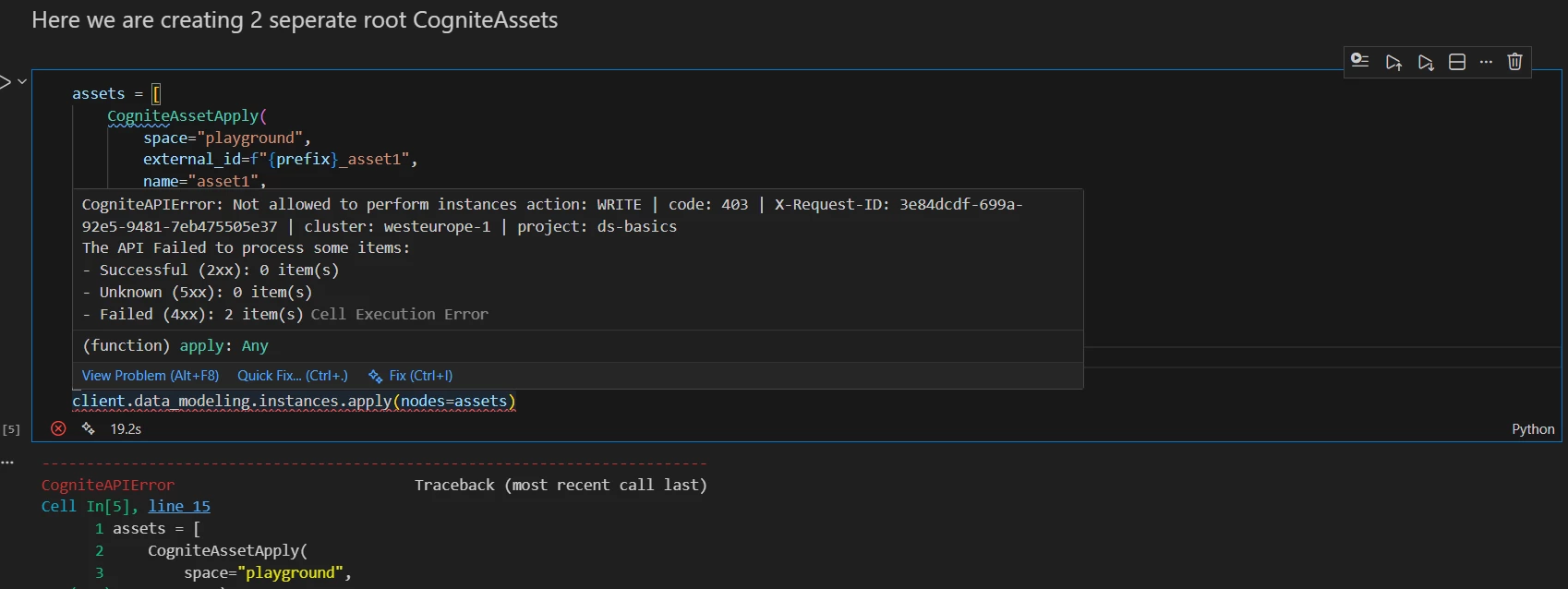This screenshot has height=589, width=1568.
Task: Follow the 'line 15' traceback link
Action: point(179,506)
